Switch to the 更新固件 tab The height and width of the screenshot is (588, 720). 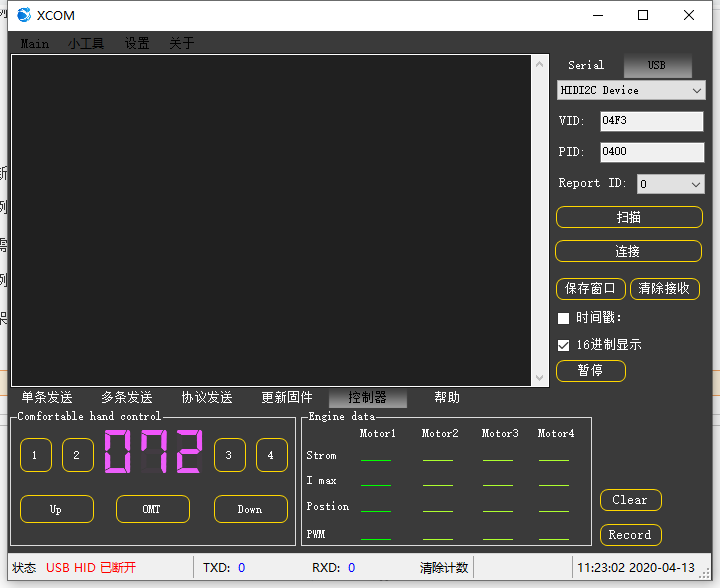[x=287, y=397]
